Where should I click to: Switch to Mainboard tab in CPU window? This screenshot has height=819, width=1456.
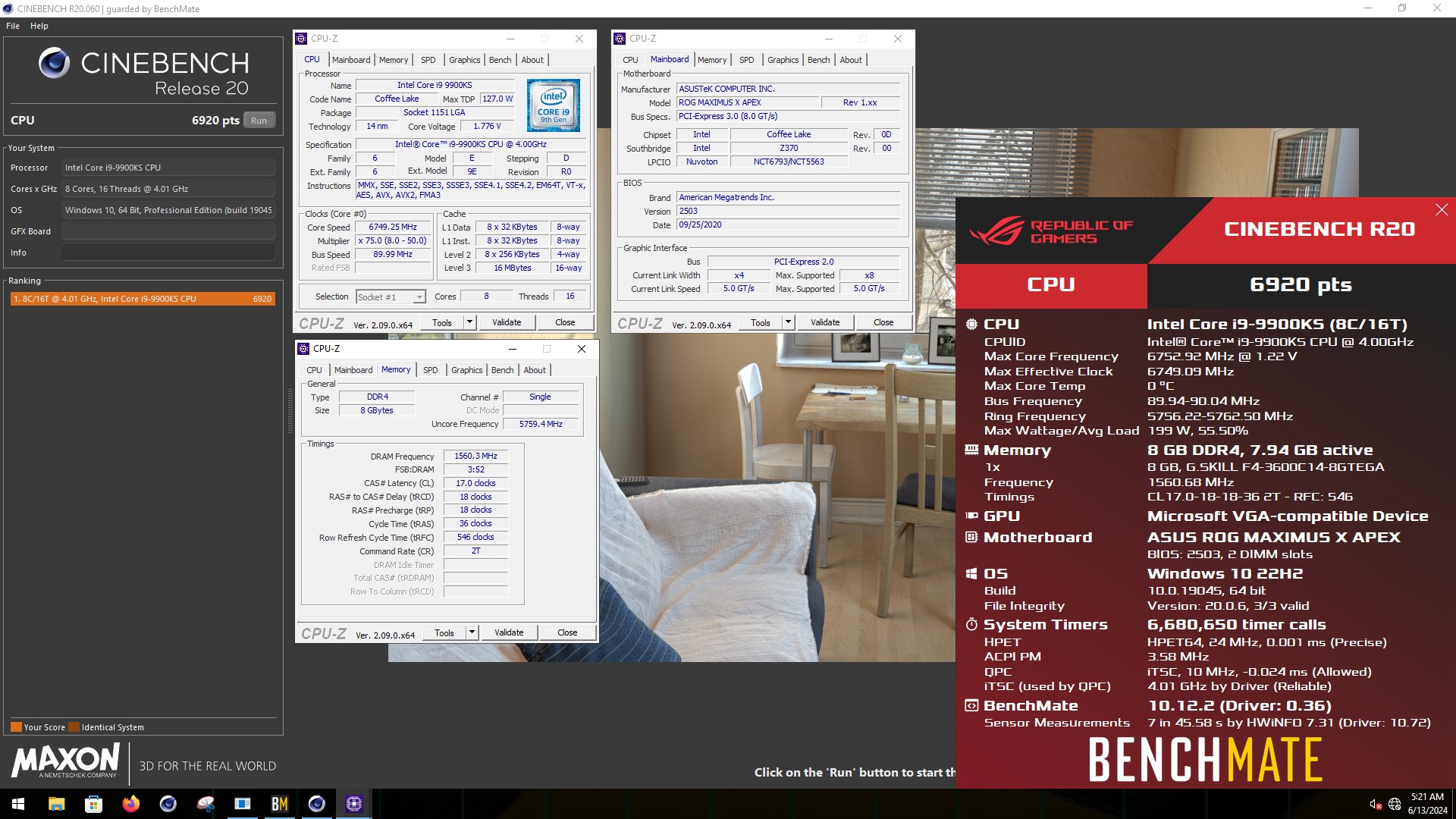pos(351,60)
